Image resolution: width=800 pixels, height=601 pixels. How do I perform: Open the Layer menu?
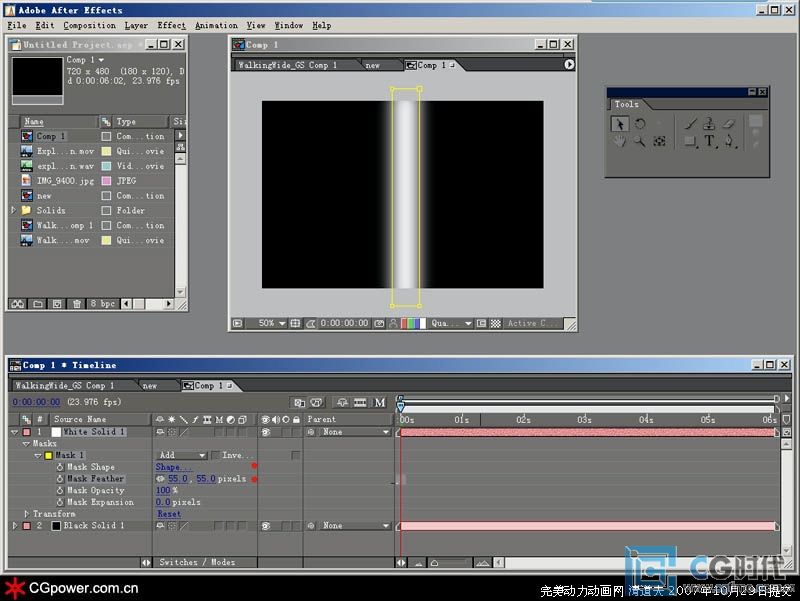(136, 26)
